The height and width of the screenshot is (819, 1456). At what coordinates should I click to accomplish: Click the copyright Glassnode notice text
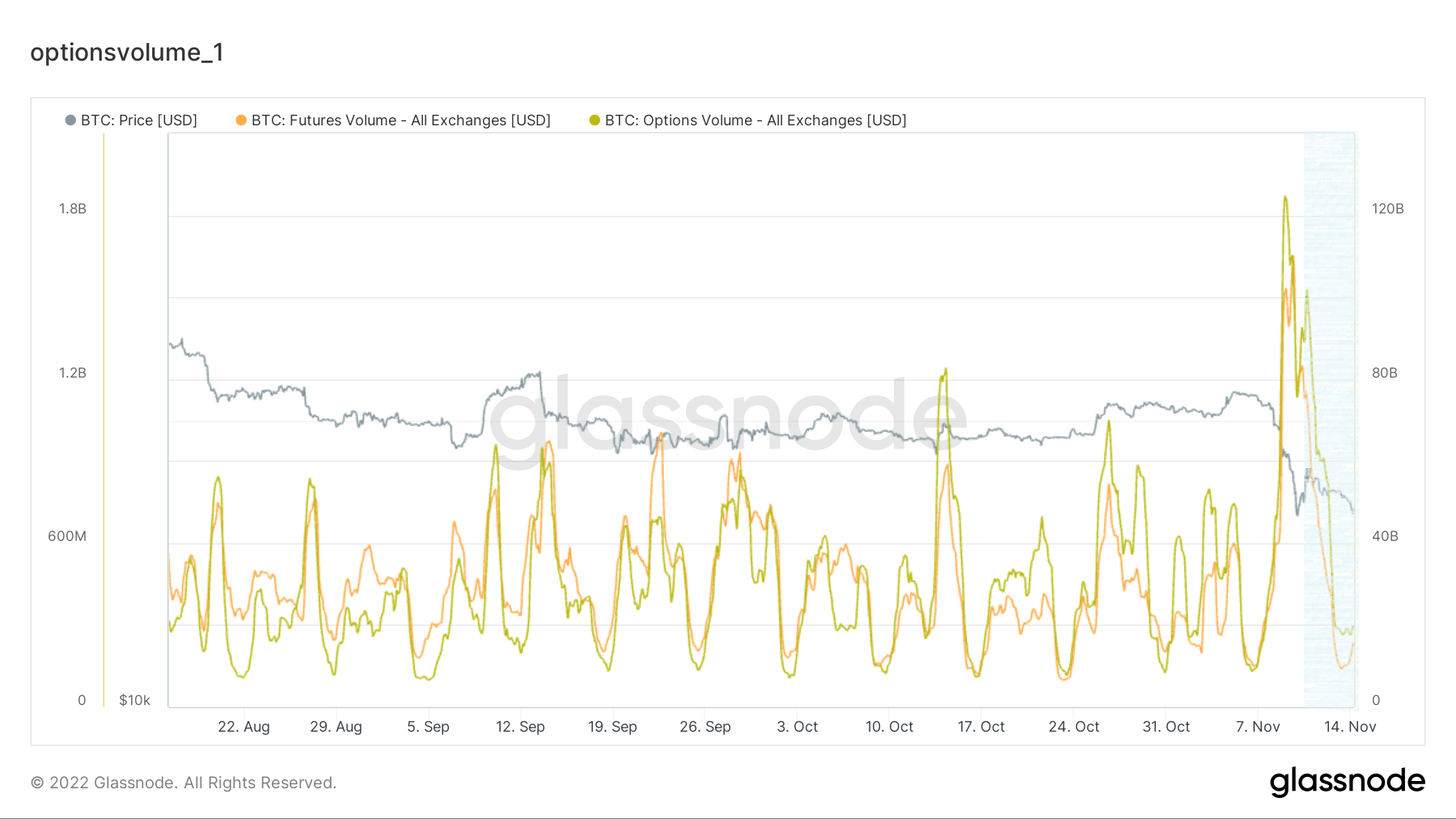184,783
